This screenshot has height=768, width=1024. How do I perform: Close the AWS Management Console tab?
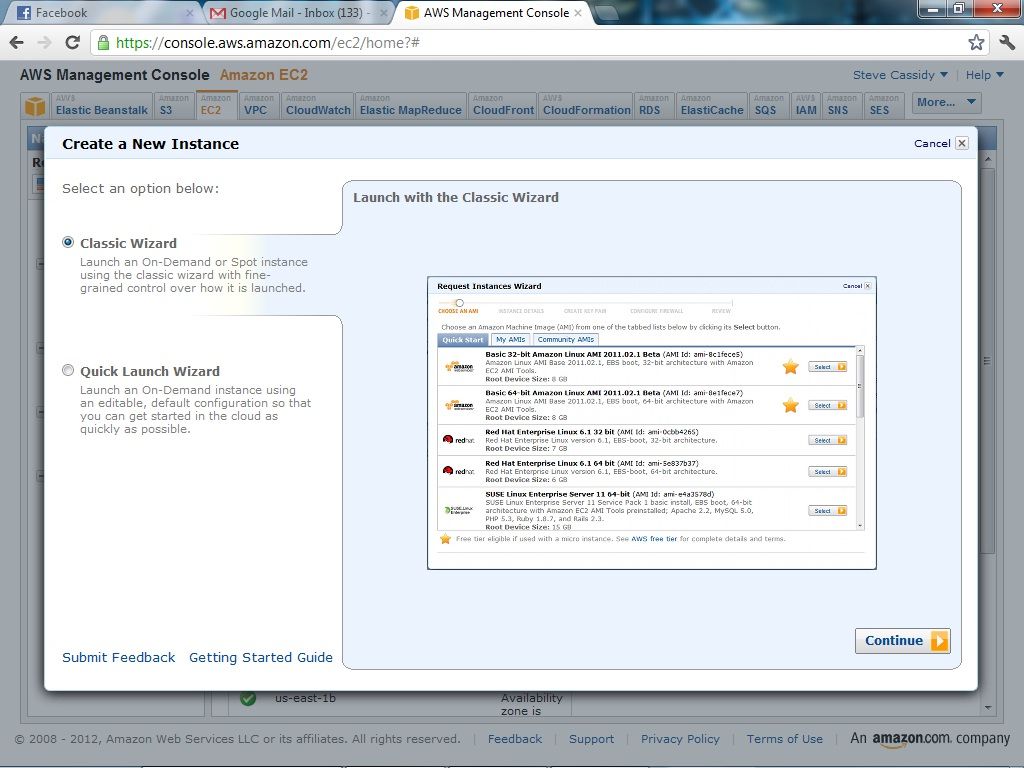578,13
